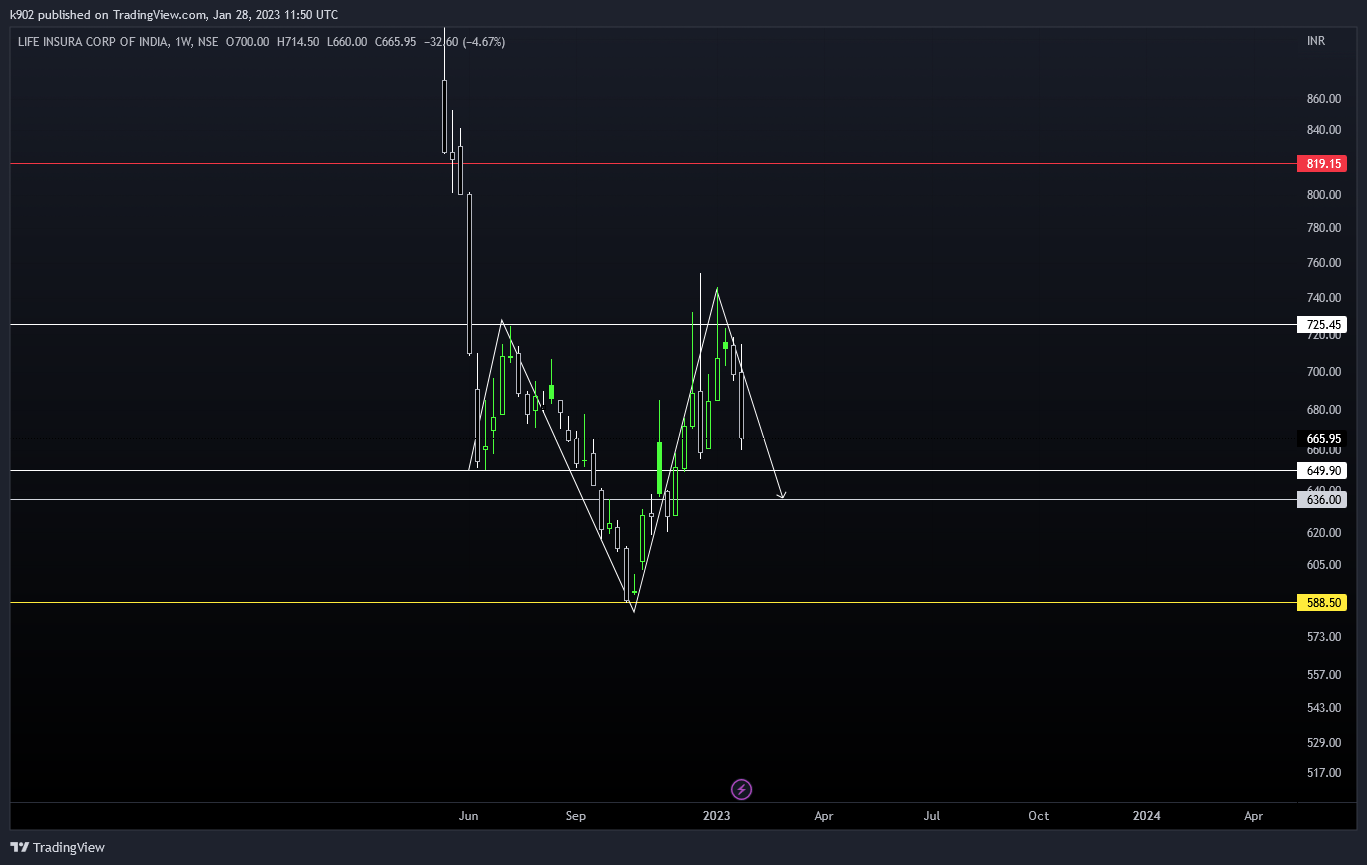This screenshot has height=865, width=1367.
Task: Click the 800.00 price axis tick
Action: tap(1323, 195)
